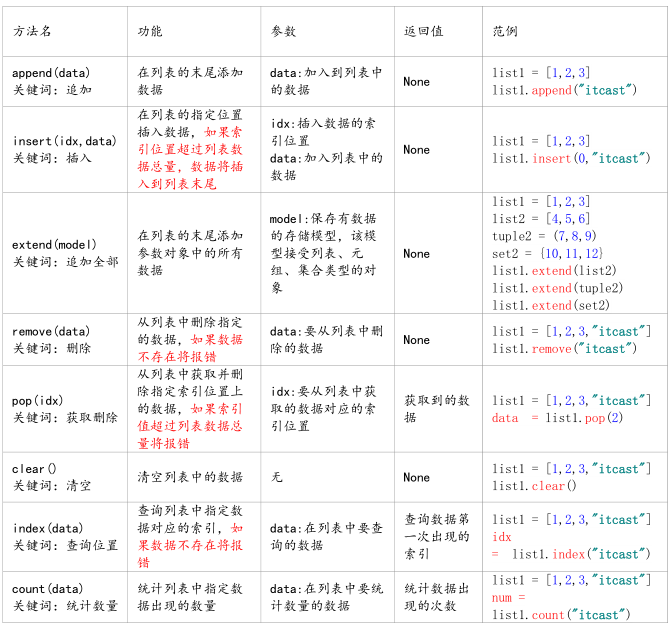Click example code 'set2 = {10,11,12}'
Image resolution: width=670 pixels, height=627 pixels.
(x=548, y=253)
